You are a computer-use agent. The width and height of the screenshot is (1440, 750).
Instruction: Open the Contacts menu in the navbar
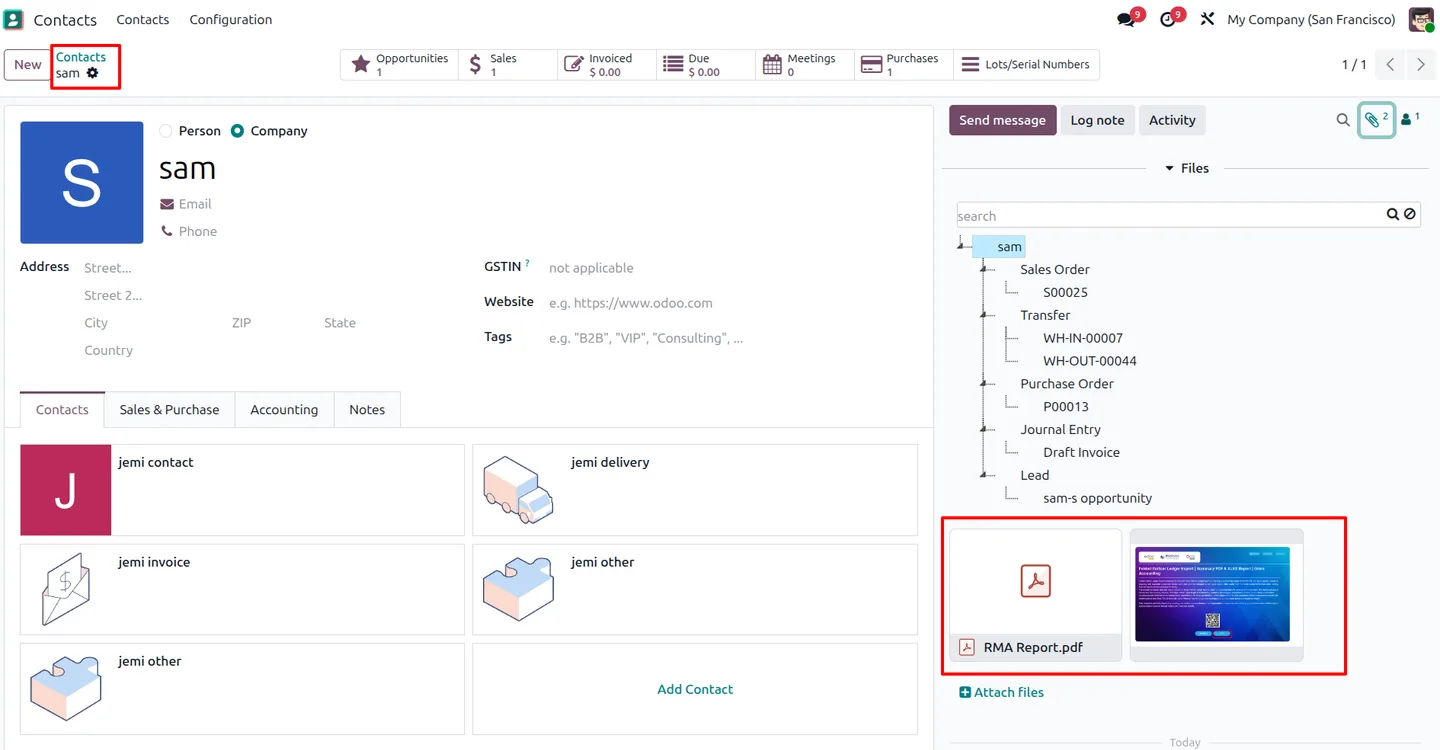tap(143, 20)
